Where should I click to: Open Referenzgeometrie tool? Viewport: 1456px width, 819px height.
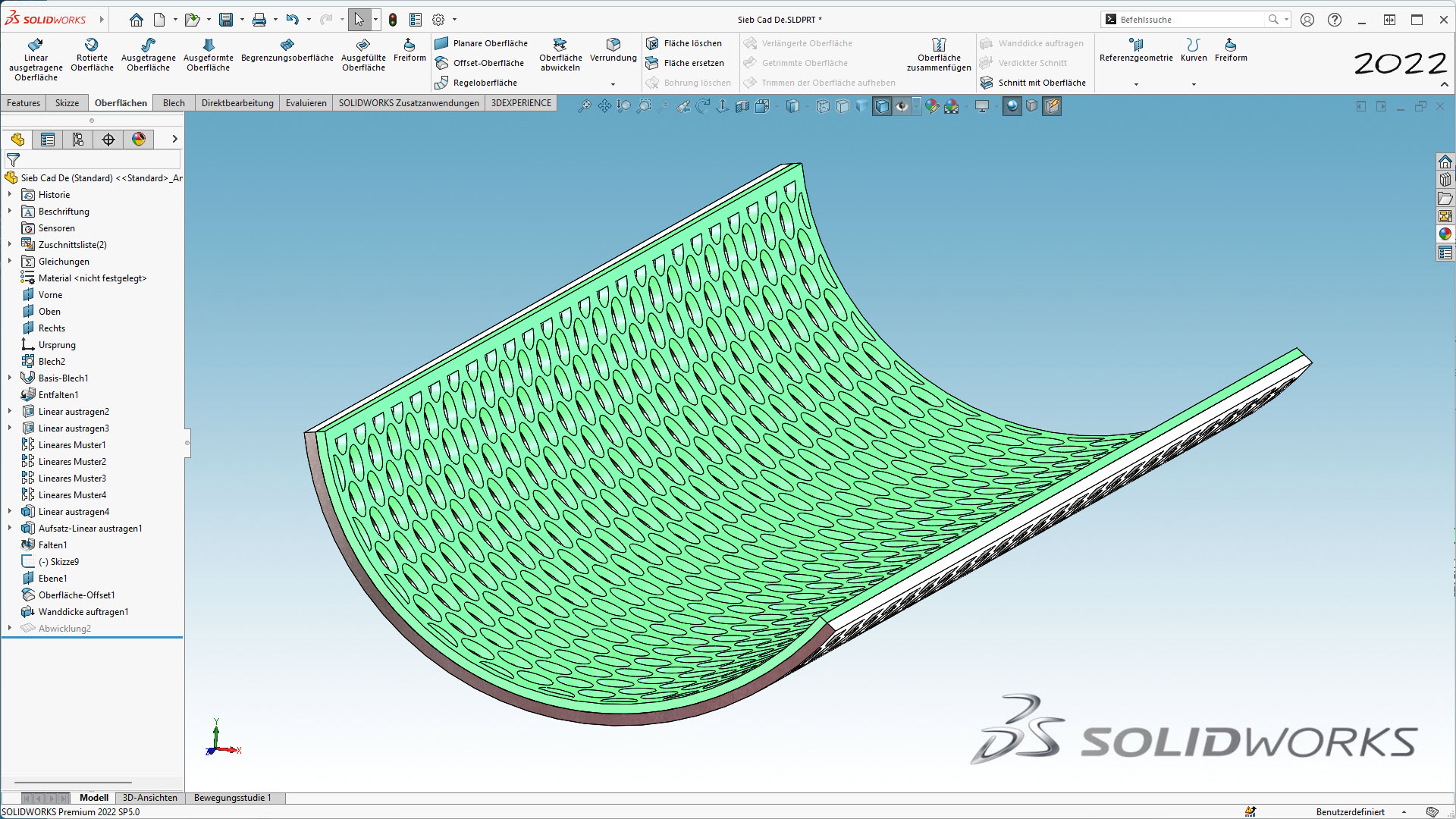pyautogui.click(x=1136, y=51)
